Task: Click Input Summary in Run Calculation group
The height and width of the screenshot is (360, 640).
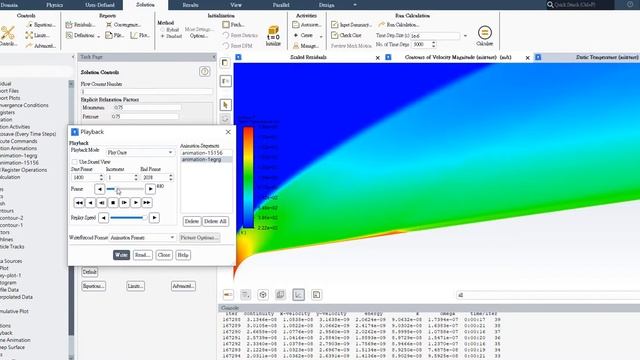Action: (x=351, y=25)
